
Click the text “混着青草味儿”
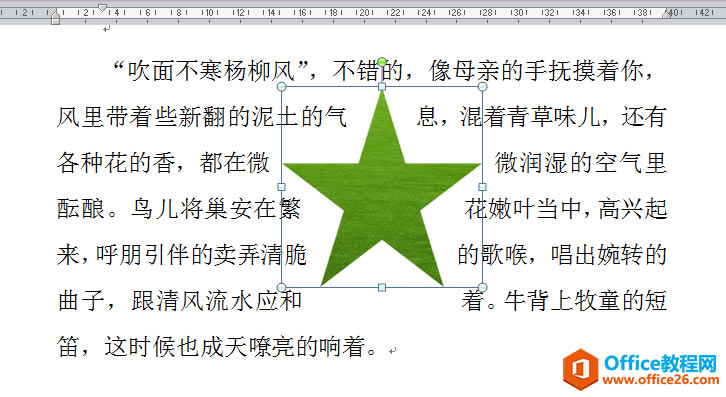[x=530, y=116]
